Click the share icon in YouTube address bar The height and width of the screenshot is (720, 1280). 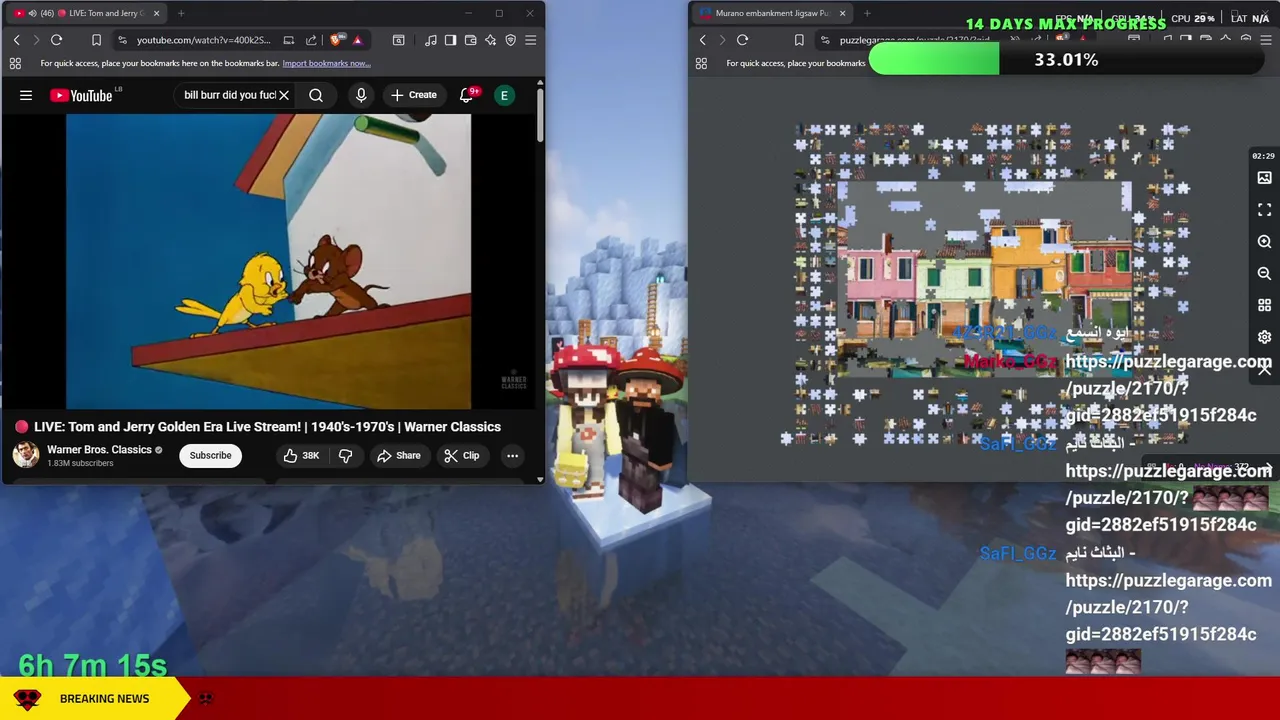[x=311, y=40]
